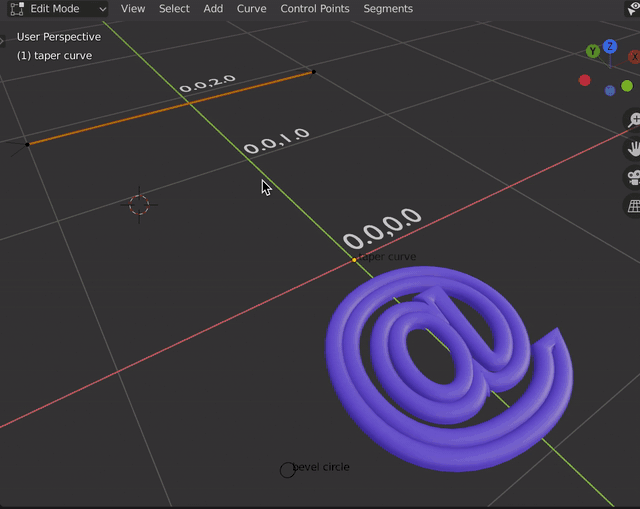Click the red X axis gizmo ball
The width and height of the screenshot is (640, 509).
tap(634, 57)
